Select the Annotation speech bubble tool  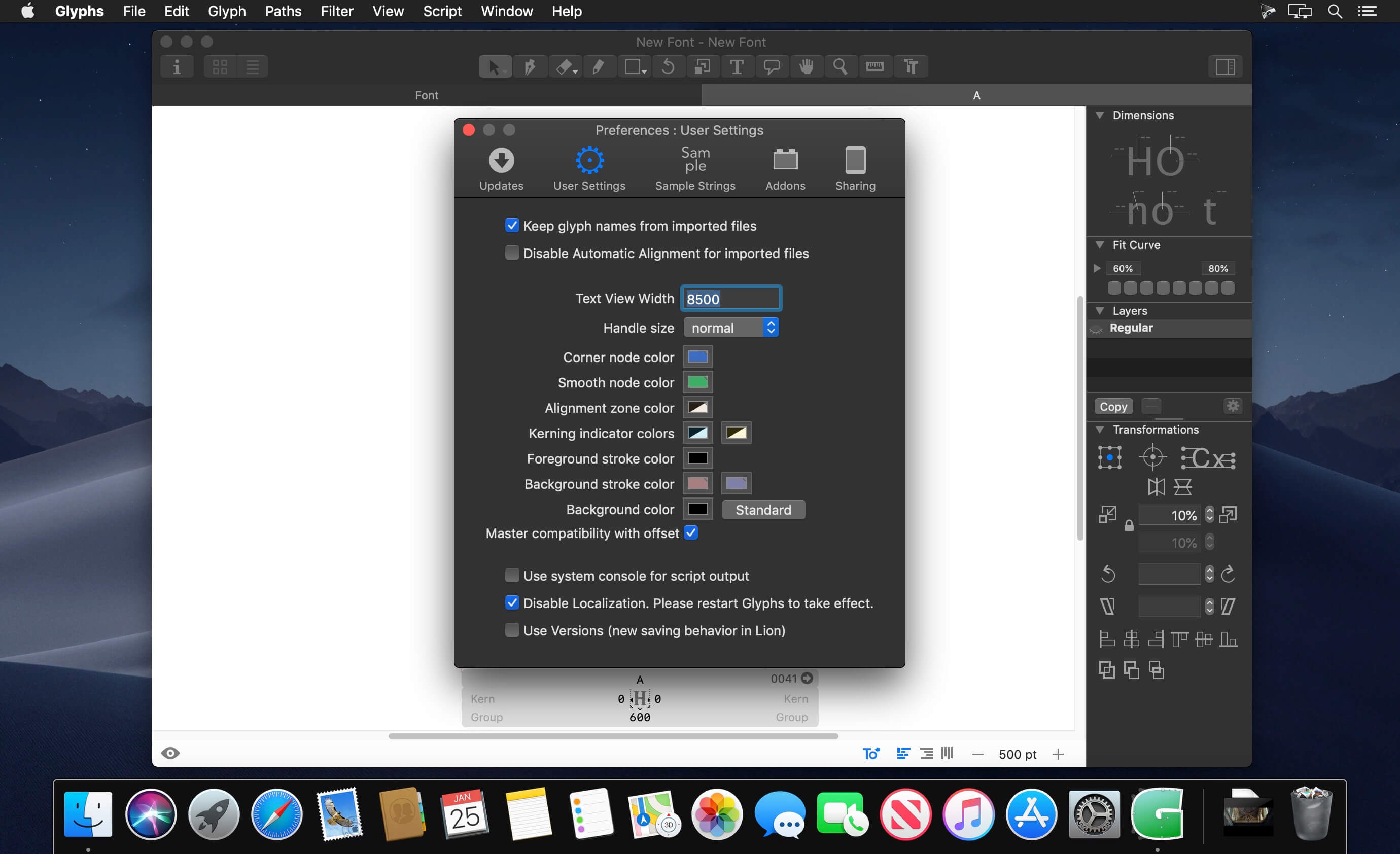772,66
